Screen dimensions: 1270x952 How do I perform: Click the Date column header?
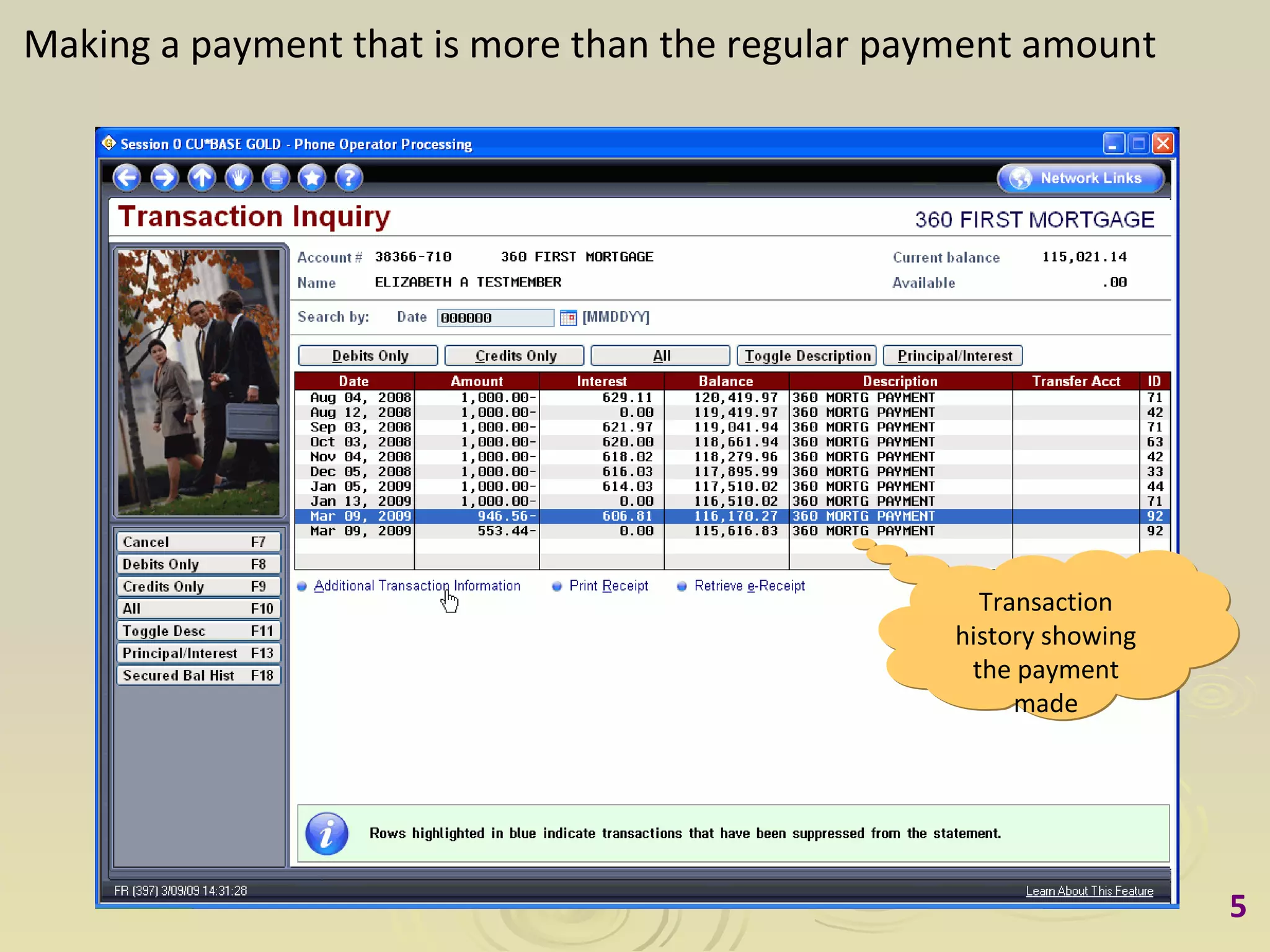point(354,381)
